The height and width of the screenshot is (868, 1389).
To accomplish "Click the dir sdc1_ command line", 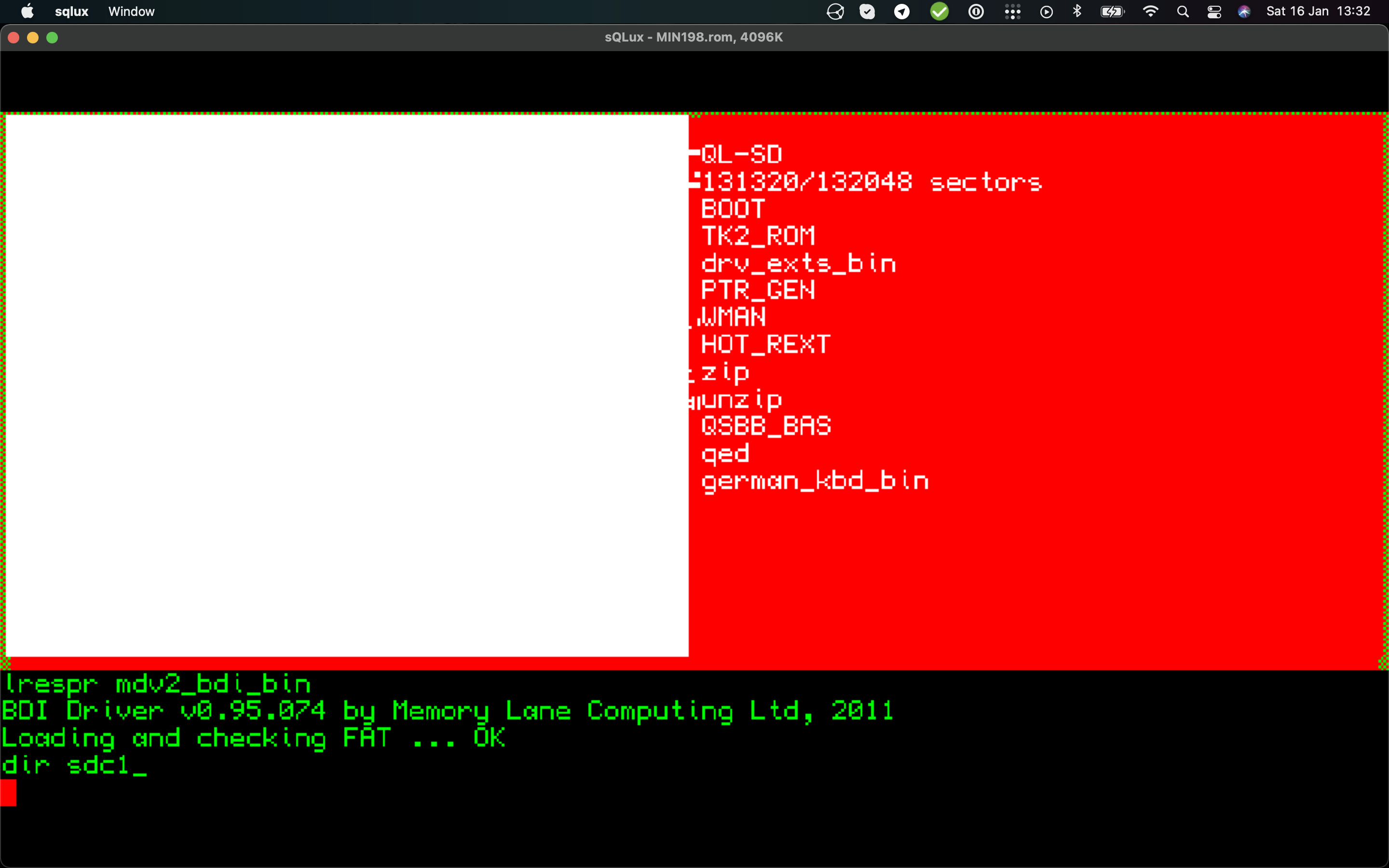I will (74, 765).
